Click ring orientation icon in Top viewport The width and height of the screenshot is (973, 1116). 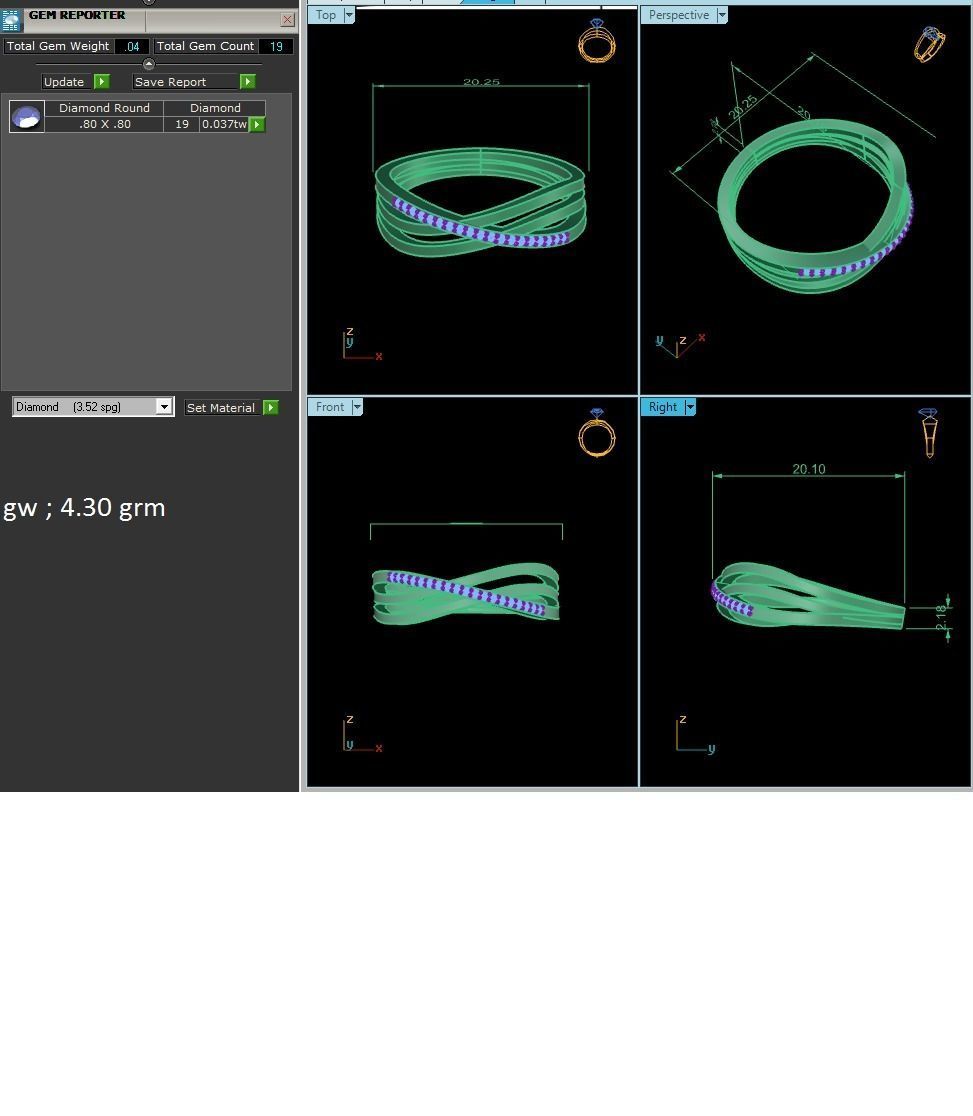coord(597,41)
